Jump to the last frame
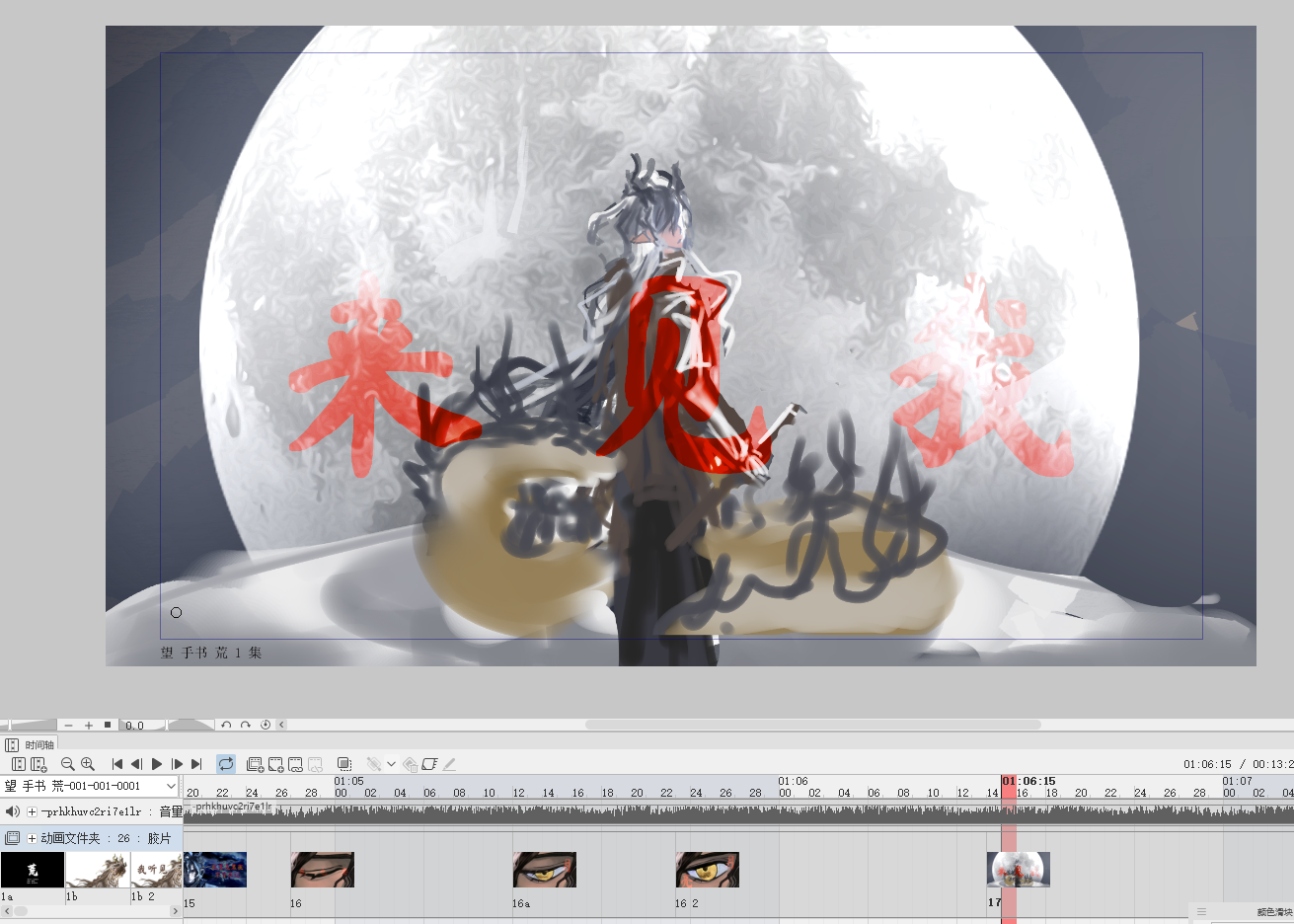This screenshot has width=1294, height=924. click(x=196, y=764)
